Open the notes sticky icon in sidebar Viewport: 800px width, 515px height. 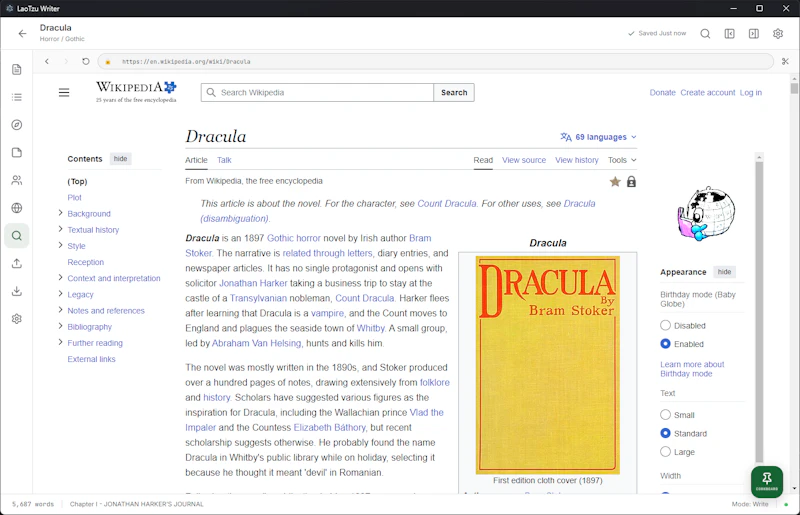[17, 153]
